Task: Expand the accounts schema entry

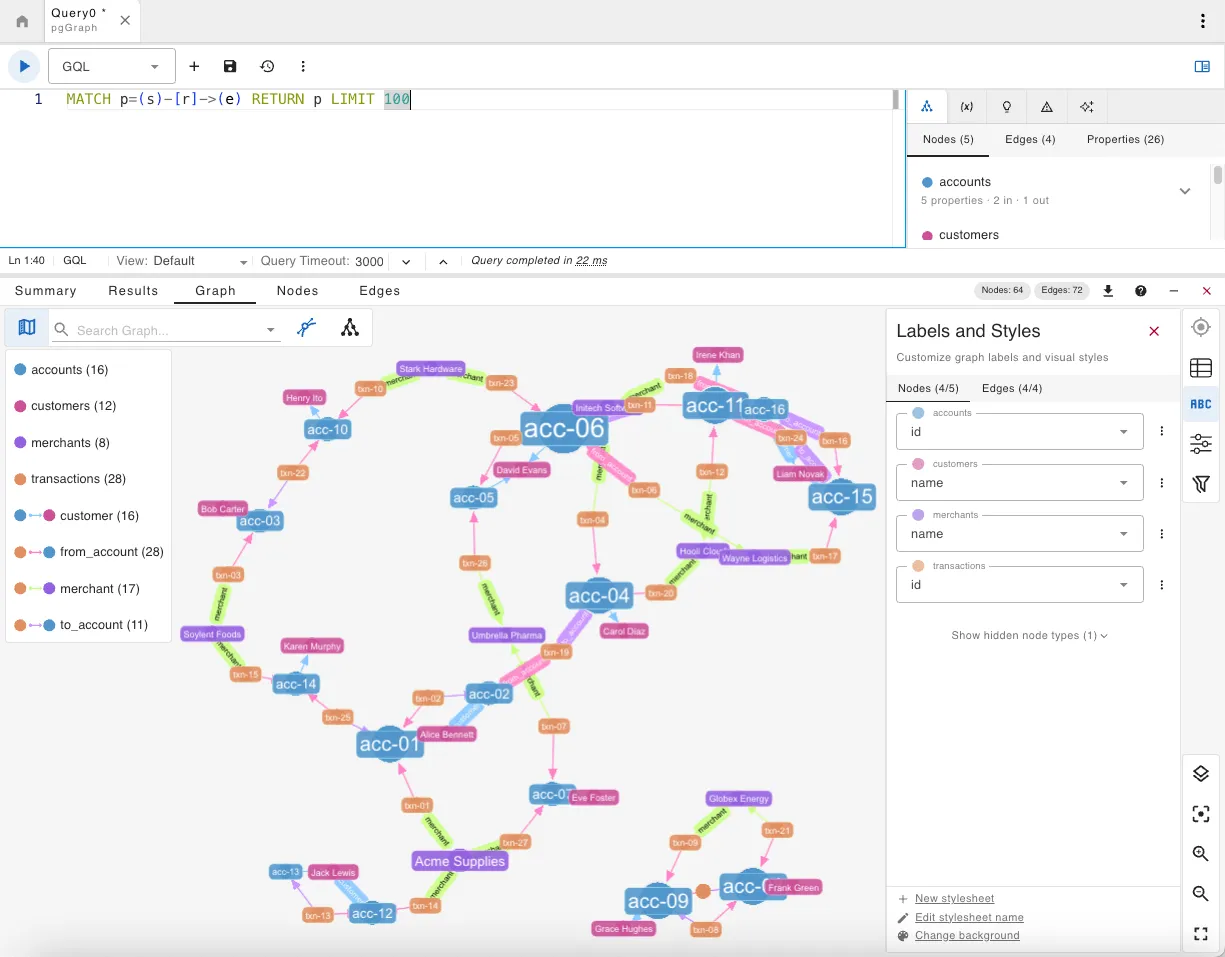Action: click(1185, 191)
